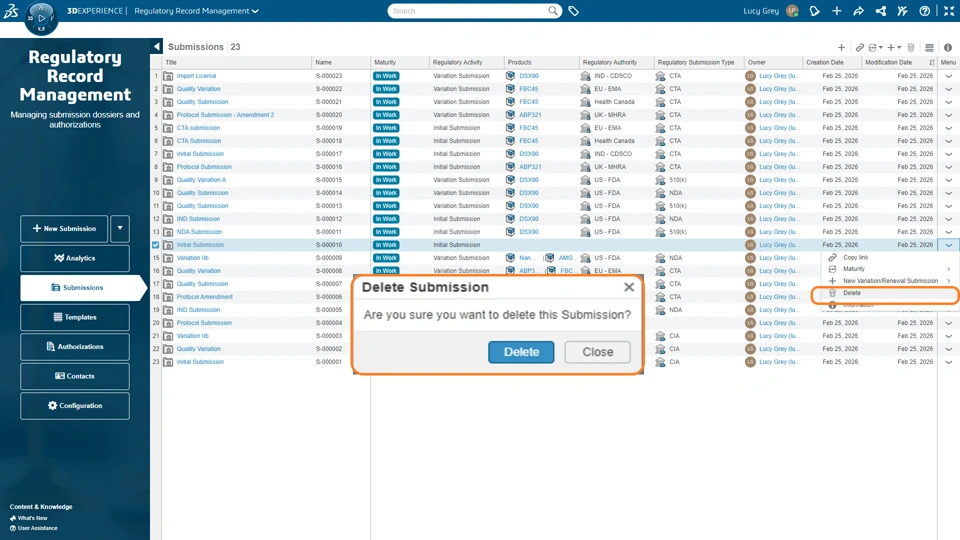Confirm with the blue Delete button

(x=521, y=352)
